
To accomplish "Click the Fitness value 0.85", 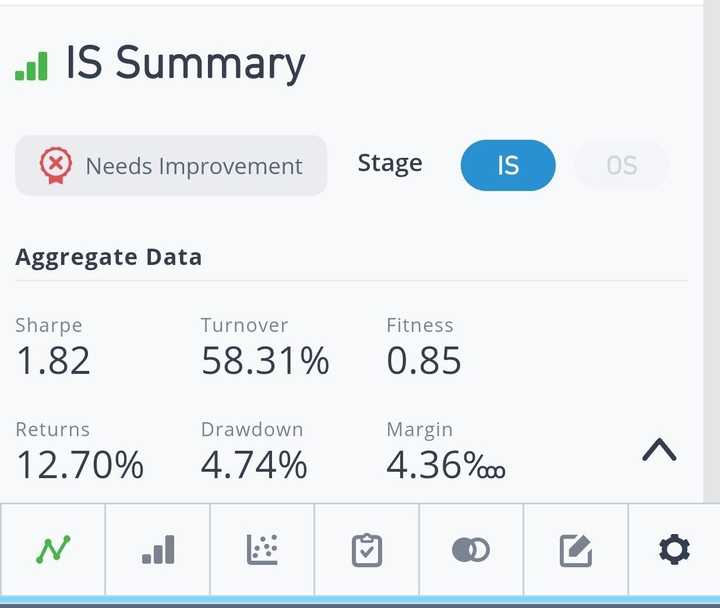I will click(x=424, y=361).
